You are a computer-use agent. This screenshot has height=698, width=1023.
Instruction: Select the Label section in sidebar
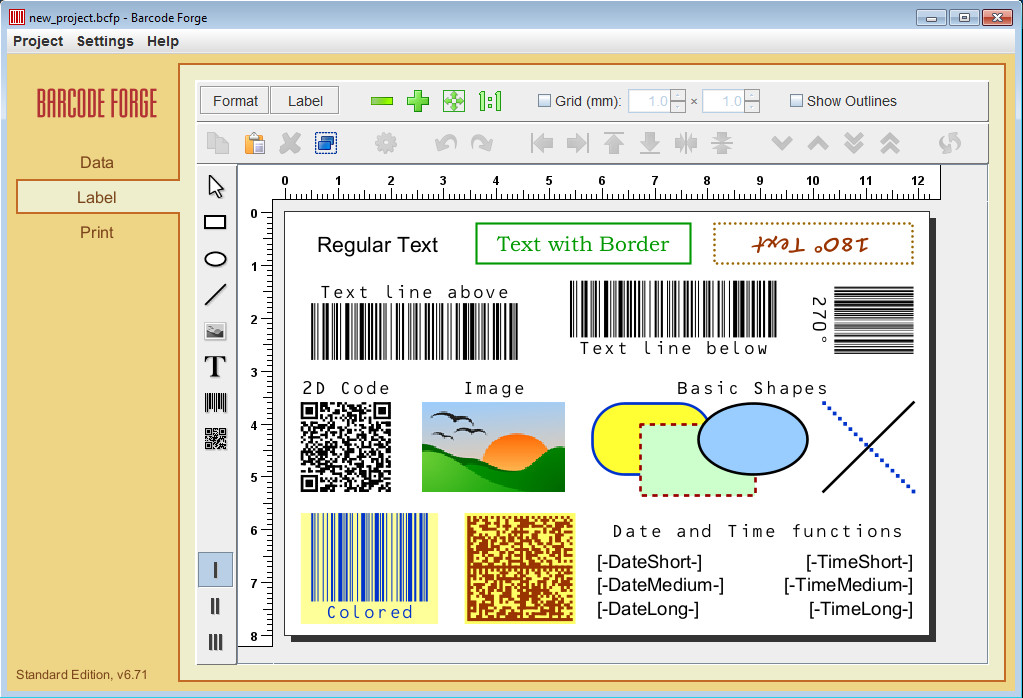pos(97,198)
